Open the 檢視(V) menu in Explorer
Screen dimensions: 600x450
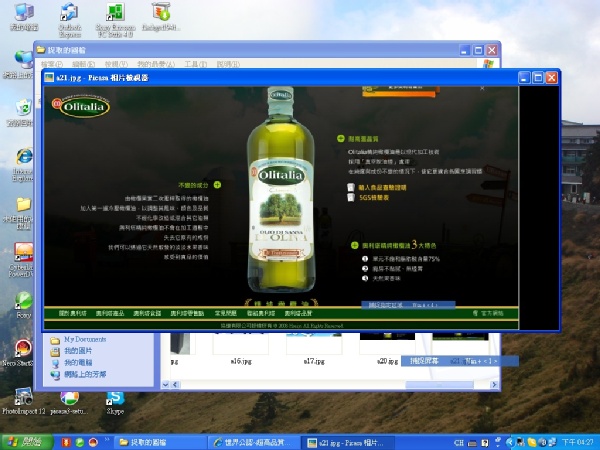point(116,64)
